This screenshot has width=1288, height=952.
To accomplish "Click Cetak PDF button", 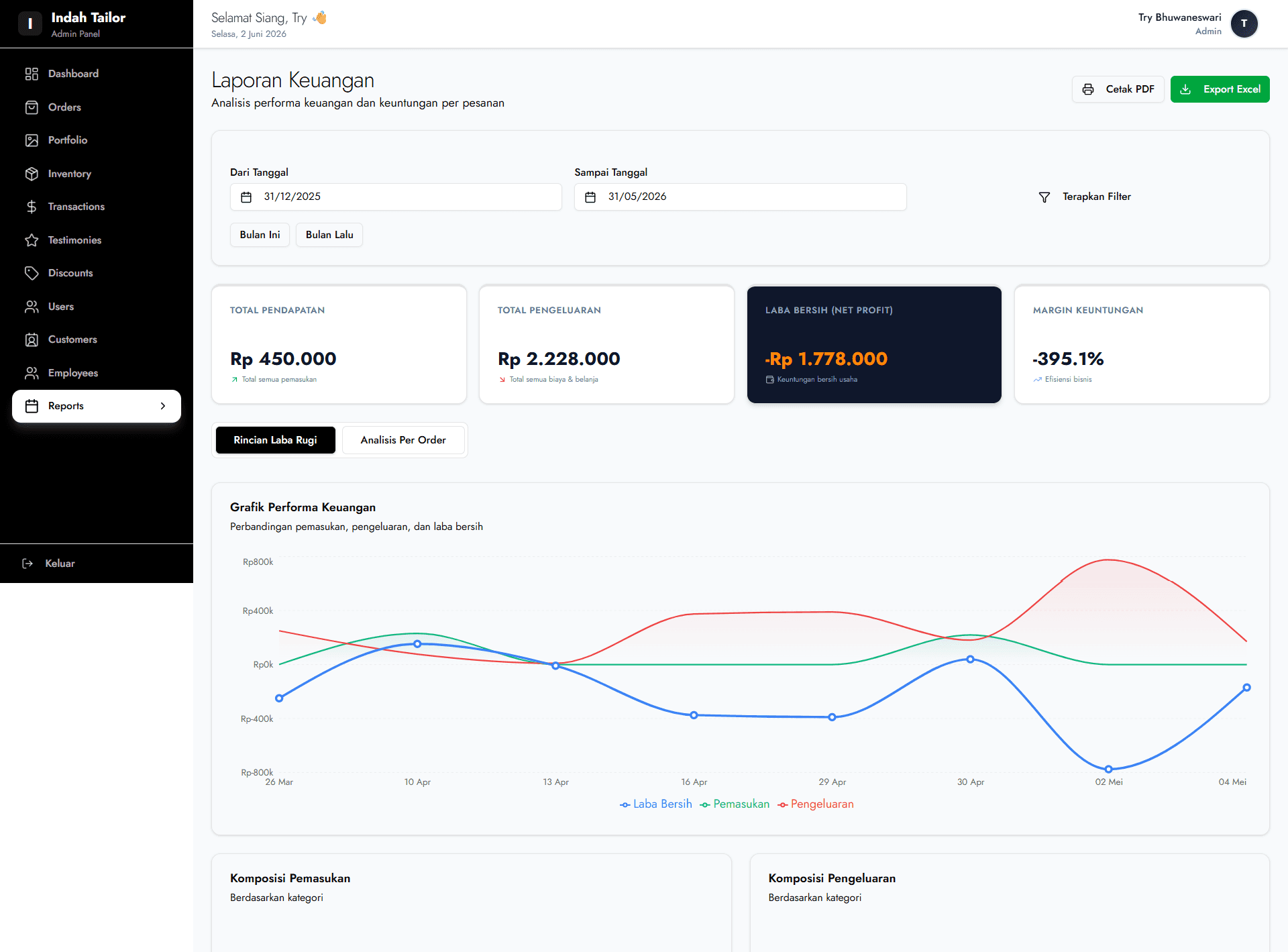I will point(1118,89).
